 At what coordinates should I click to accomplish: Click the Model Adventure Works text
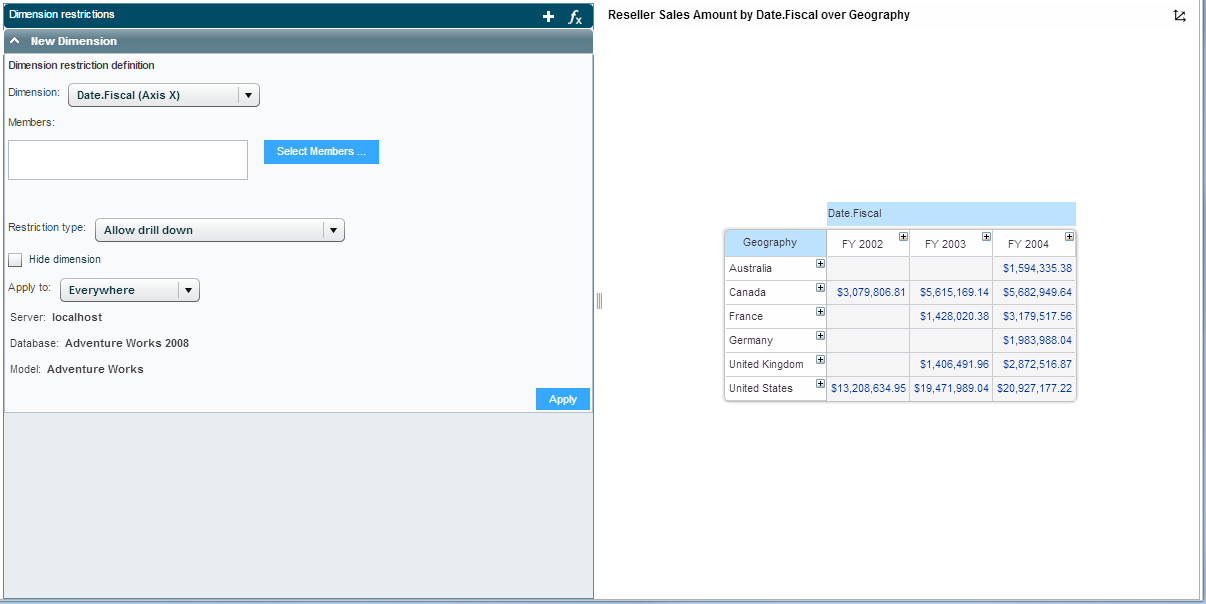point(77,369)
